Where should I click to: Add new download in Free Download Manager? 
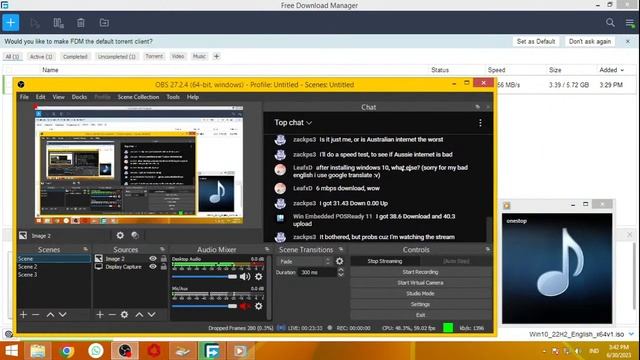coord(11,22)
